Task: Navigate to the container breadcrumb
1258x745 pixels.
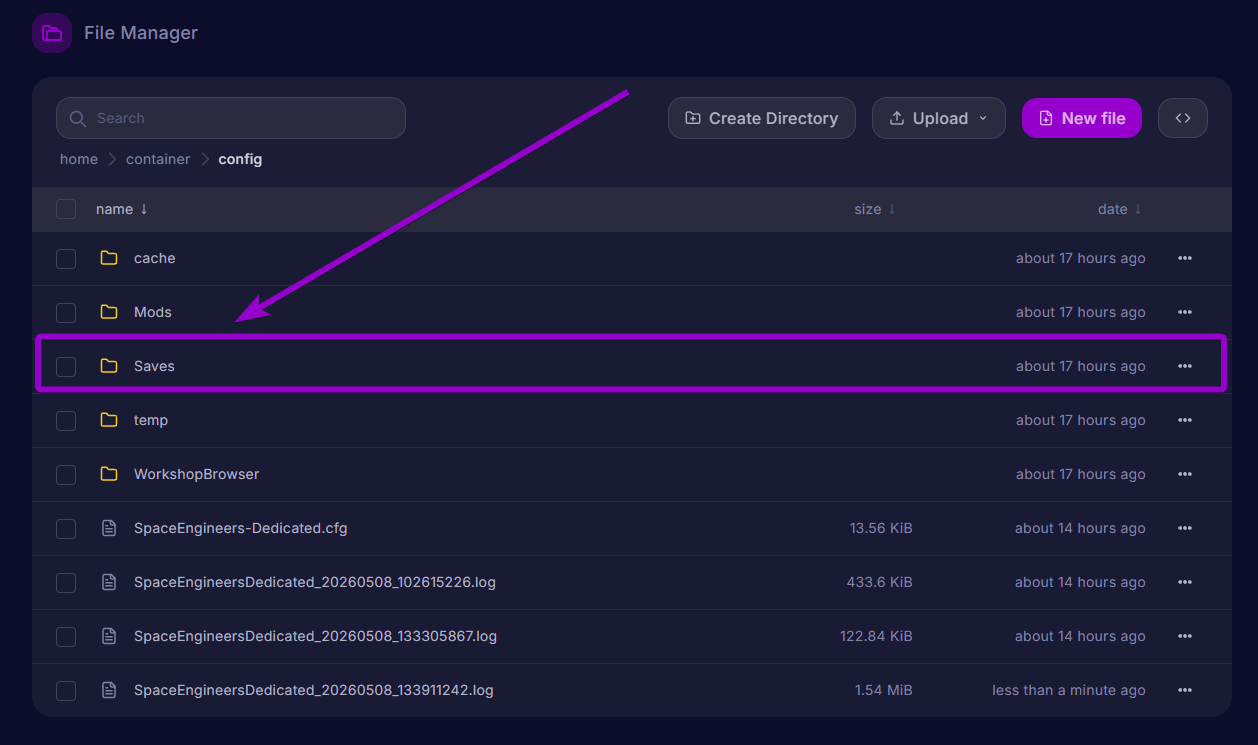Action: pyautogui.click(x=158, y=159)
